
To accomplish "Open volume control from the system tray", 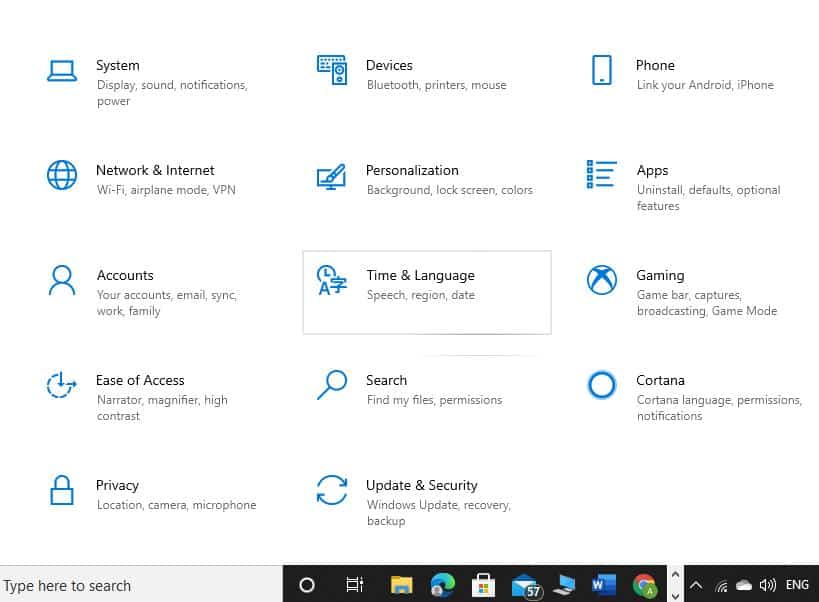I will tap(767, 586).
